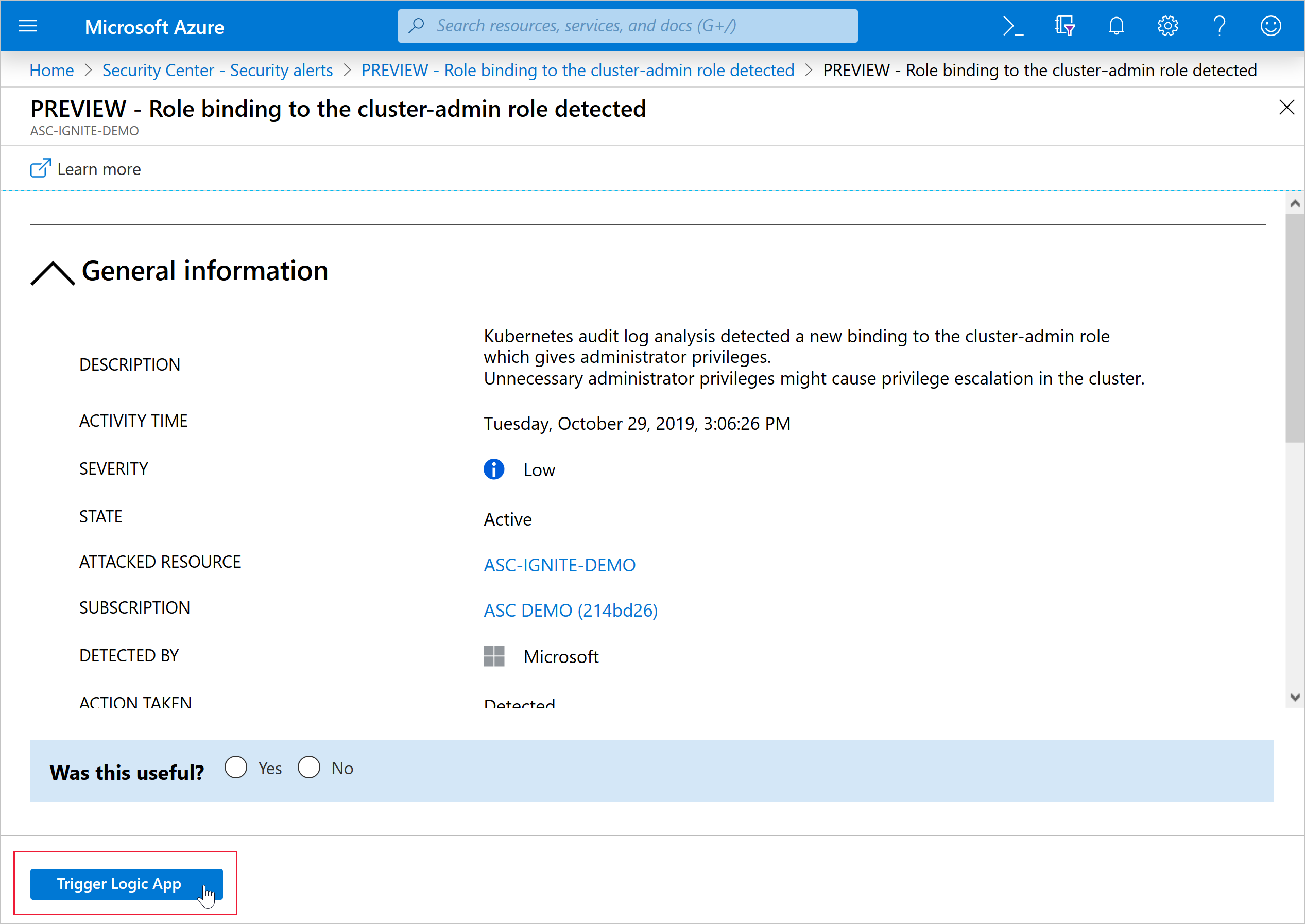The width and height of the screenshot is (1305, 924).
Task: Select Yes for Was this useful
Action: click(x=236, y=768)
